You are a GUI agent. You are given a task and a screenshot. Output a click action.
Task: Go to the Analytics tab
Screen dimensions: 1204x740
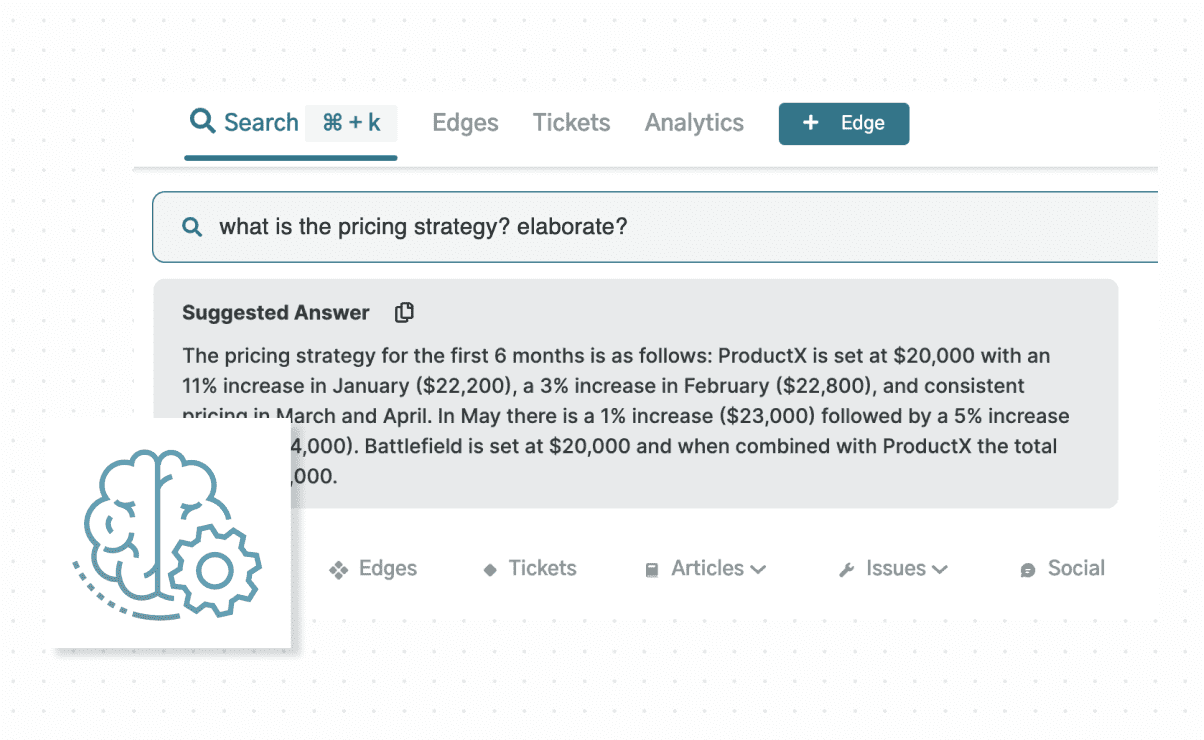694,123
